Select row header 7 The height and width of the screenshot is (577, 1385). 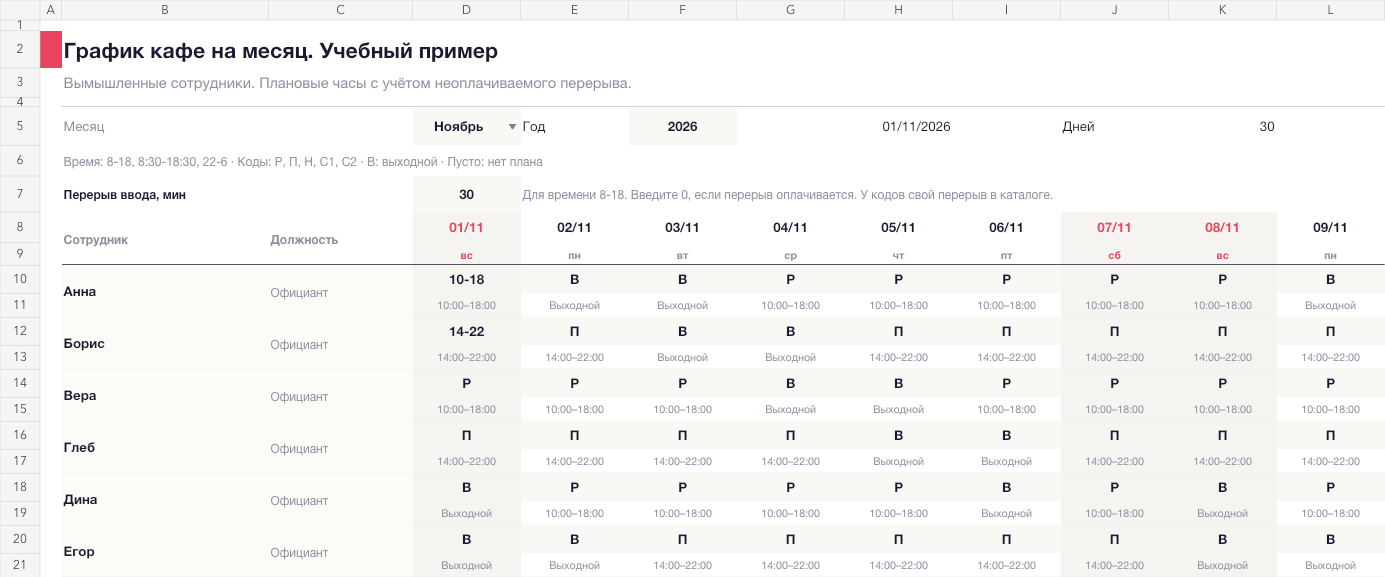[x=20, y=195]
